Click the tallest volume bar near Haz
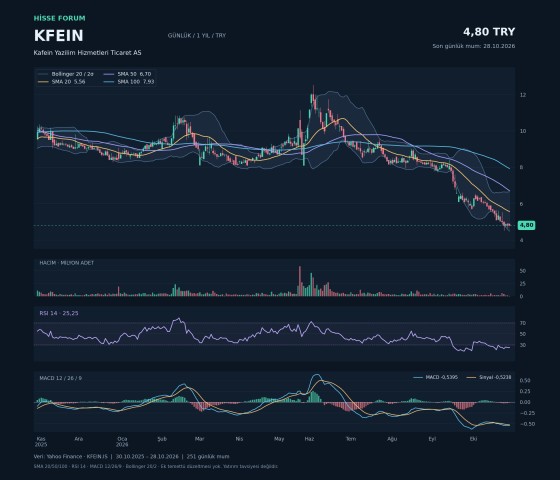Image resolution: width=560 pixels, height=480 pixels. tap(300, 281)
